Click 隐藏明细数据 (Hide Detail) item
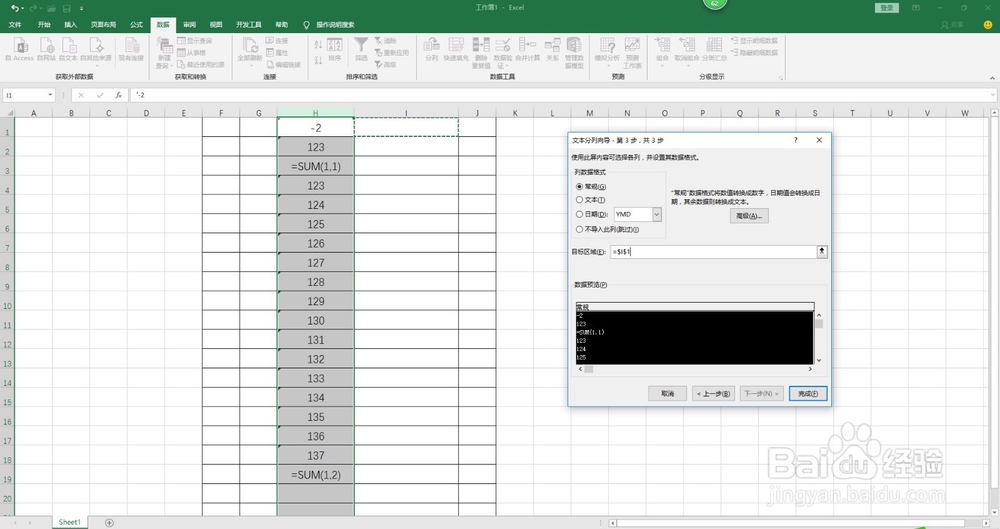1000x529 pixels. 754,52
